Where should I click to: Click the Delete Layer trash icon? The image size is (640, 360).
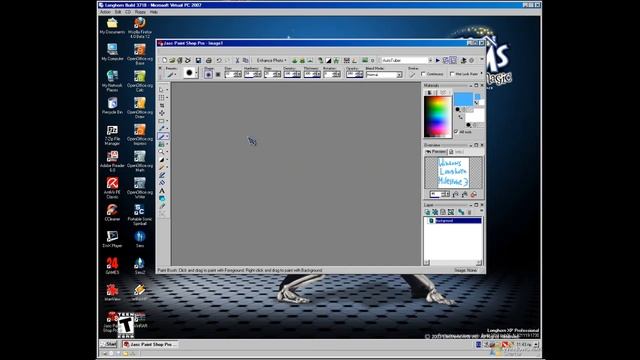[469, 212]
